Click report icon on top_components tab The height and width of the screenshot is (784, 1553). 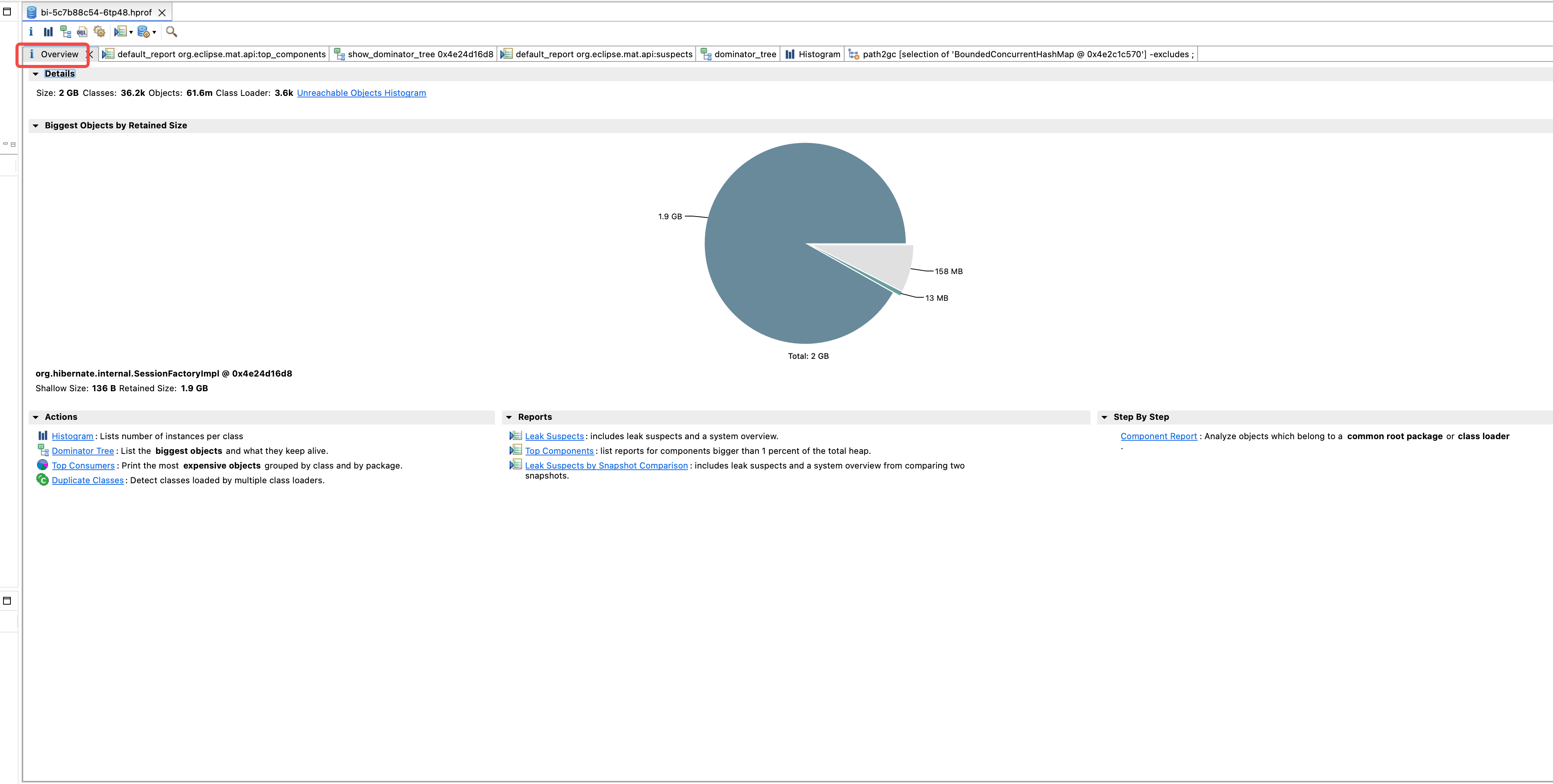coord(109,54)
